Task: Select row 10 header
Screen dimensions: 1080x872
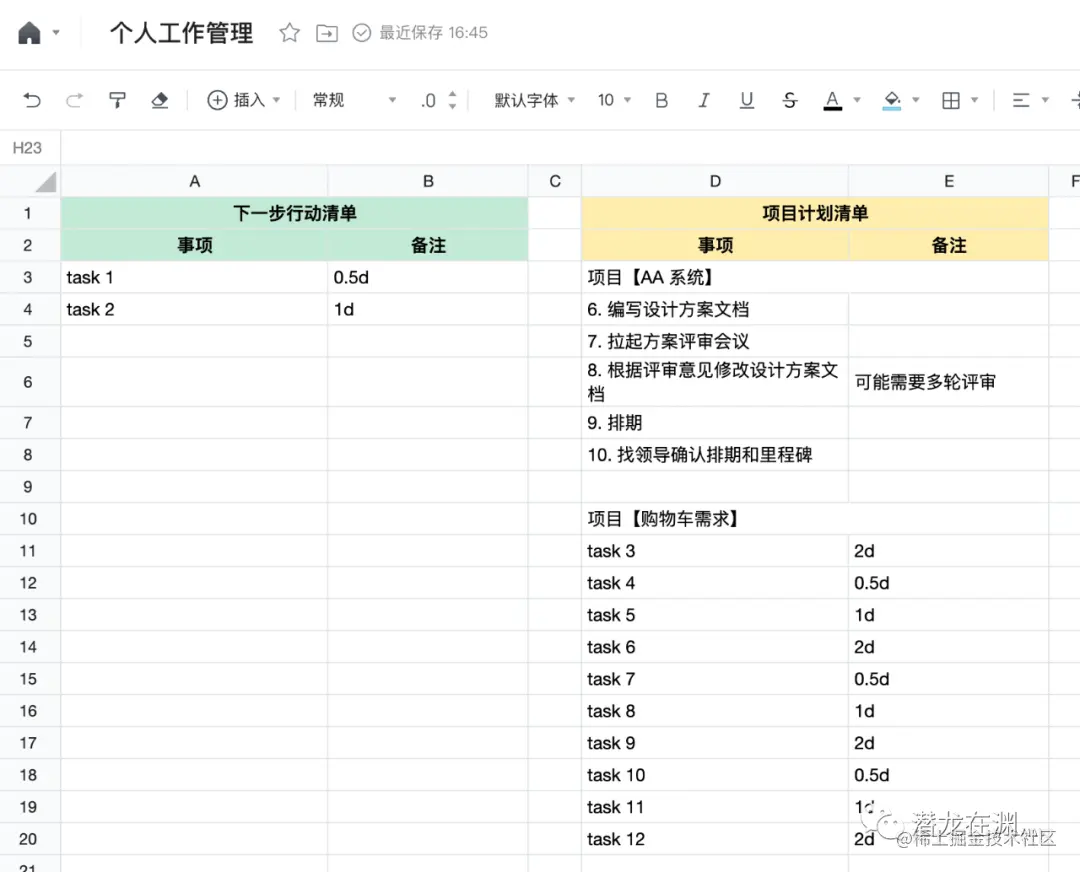Action: click(28, 519)
